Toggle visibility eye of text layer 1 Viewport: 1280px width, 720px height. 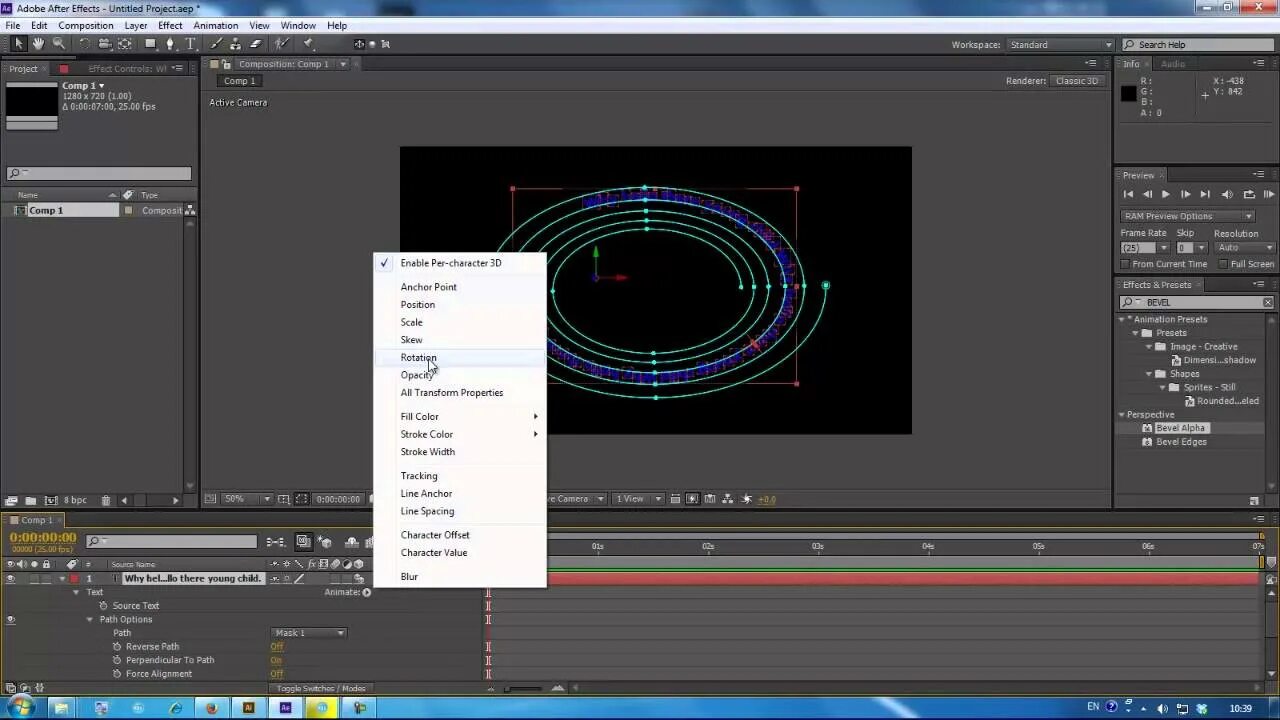[x=10, y=579]
